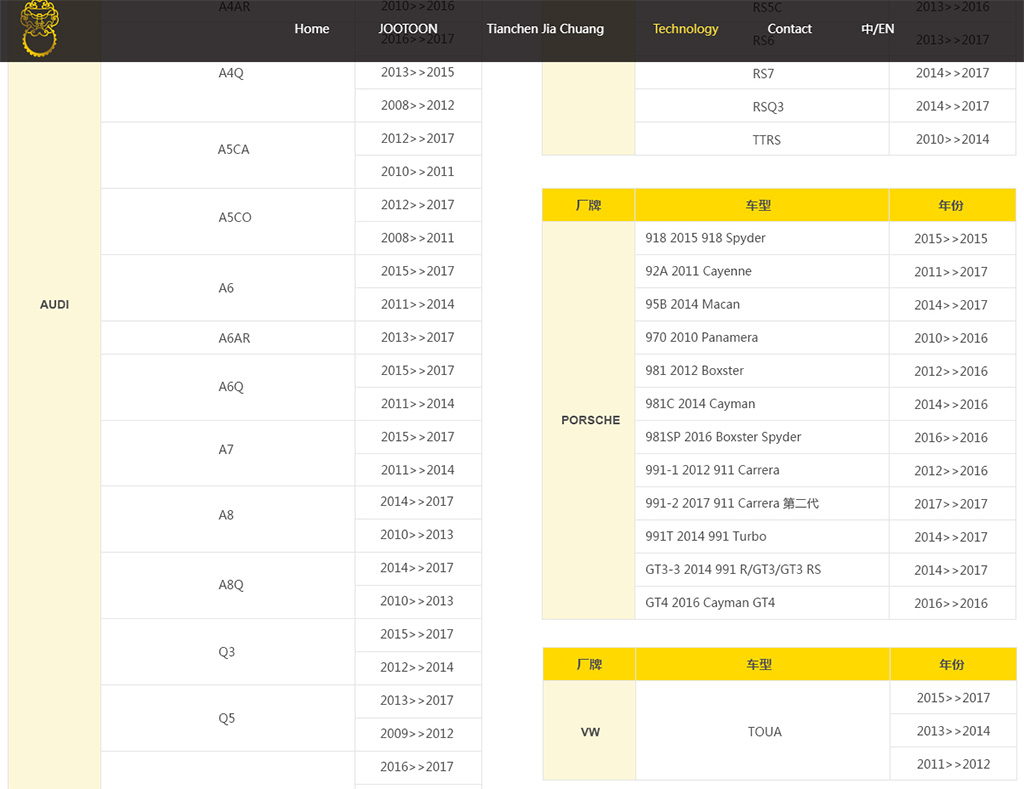
Task: Click the RSQ3 model cell
Action: pos(762,106)
